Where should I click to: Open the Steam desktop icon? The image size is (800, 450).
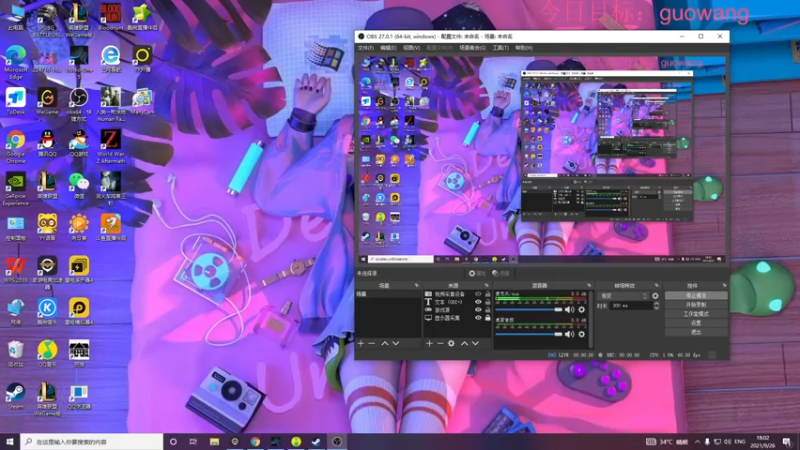pos(16,396)
